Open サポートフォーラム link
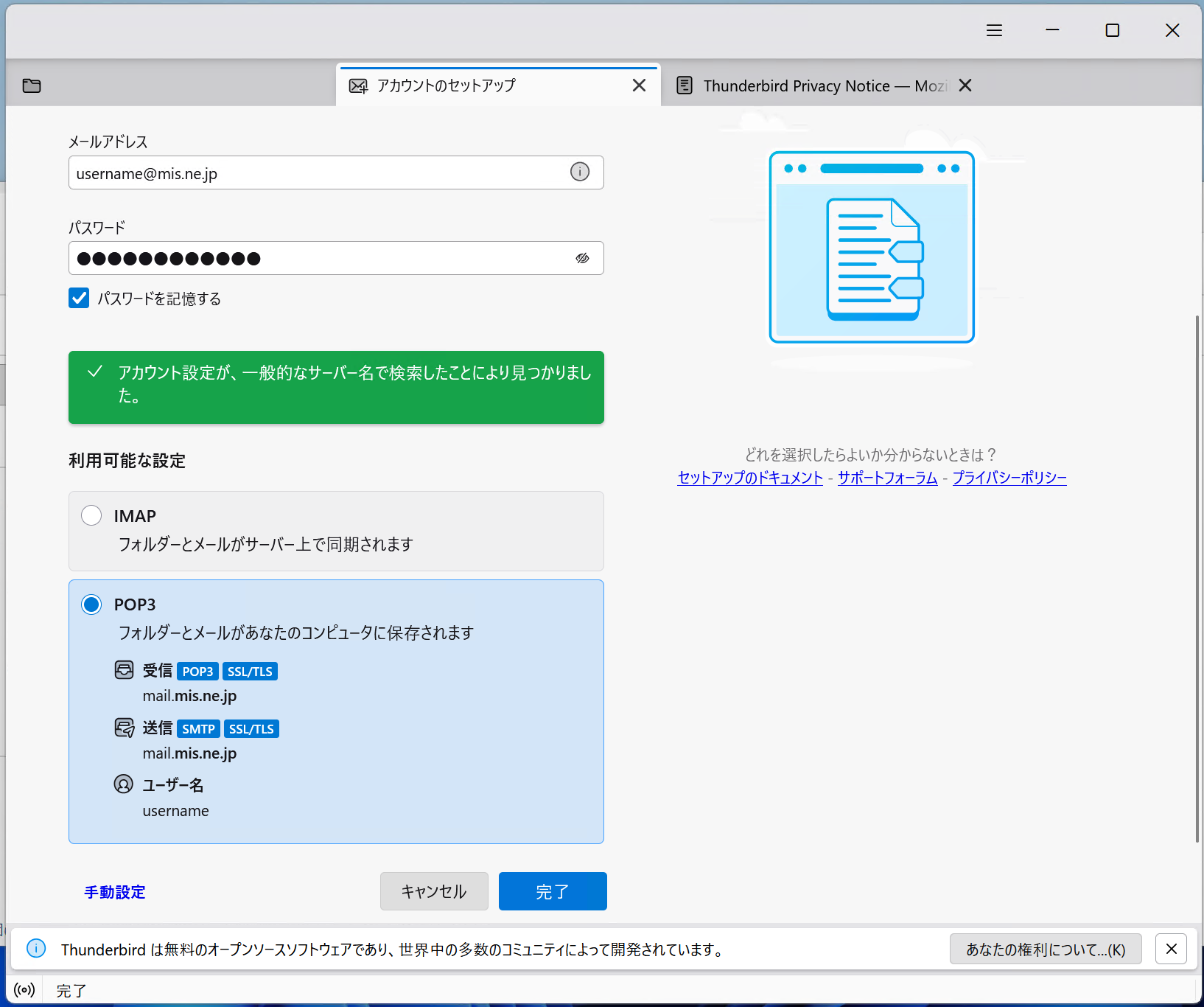Screen dimensions: 1204x1007 887,478
